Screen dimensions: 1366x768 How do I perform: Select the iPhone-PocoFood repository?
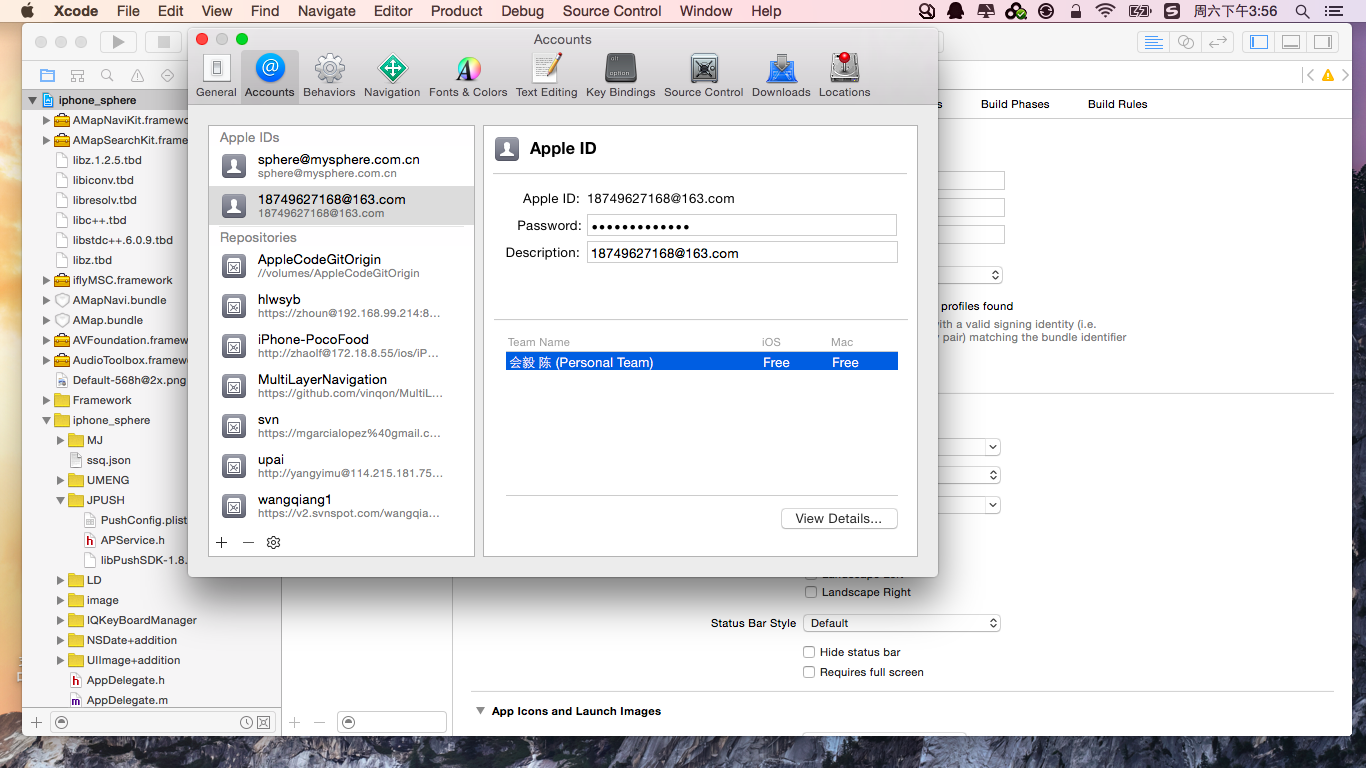341,345
